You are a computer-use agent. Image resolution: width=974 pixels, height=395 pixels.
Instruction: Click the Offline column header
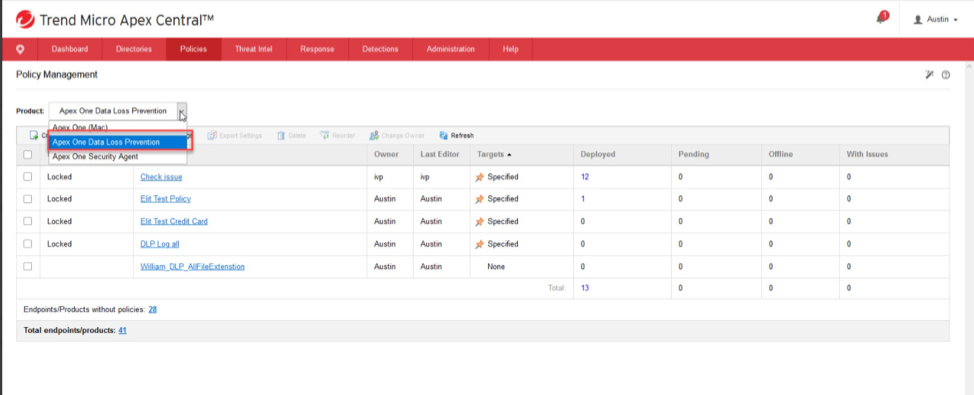coord(780,155)
